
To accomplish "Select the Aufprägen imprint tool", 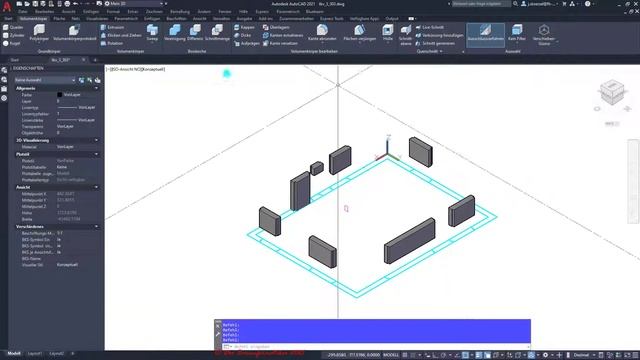I will [x=247, y=43].
